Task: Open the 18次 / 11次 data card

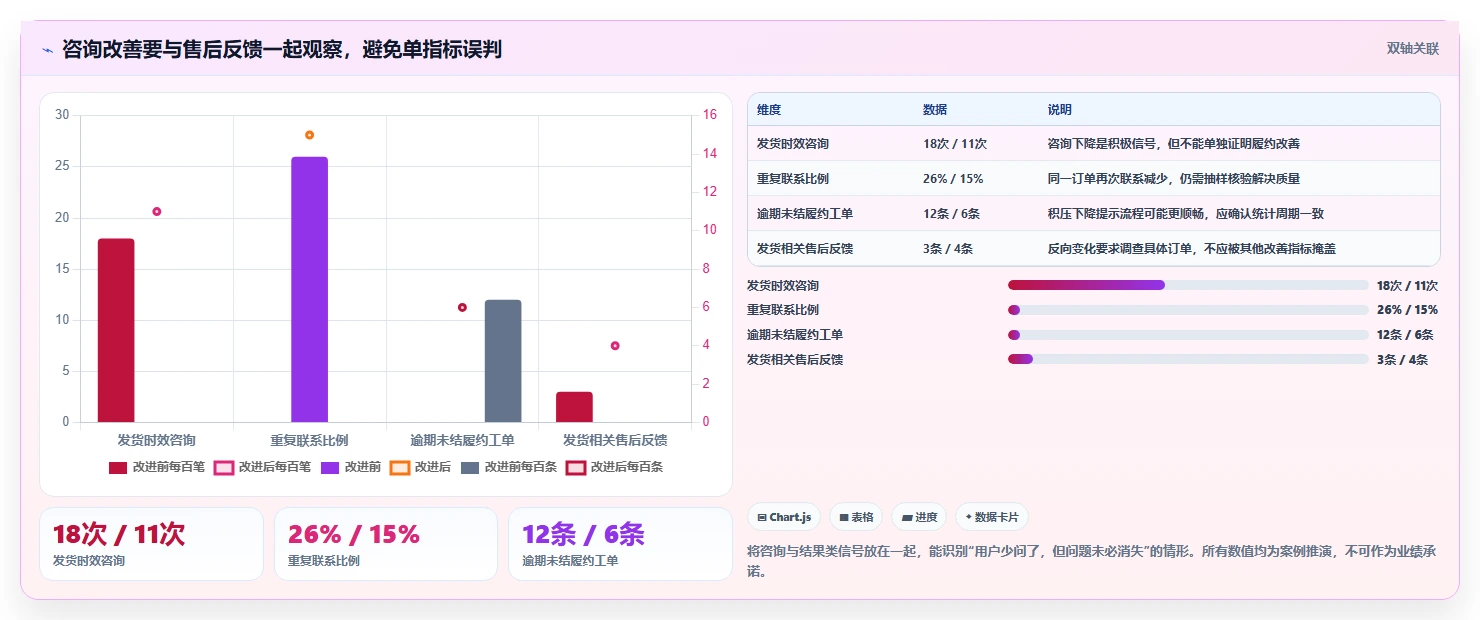Action: coord(151,544)
